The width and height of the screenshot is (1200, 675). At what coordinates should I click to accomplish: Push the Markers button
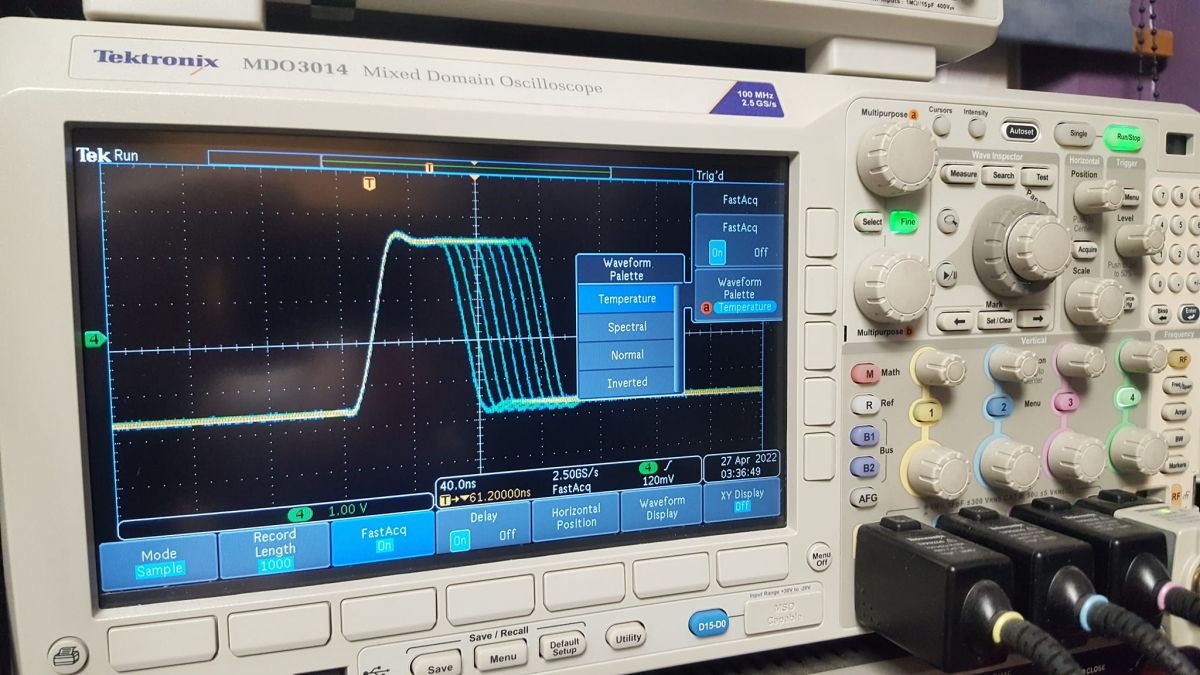1177,464
